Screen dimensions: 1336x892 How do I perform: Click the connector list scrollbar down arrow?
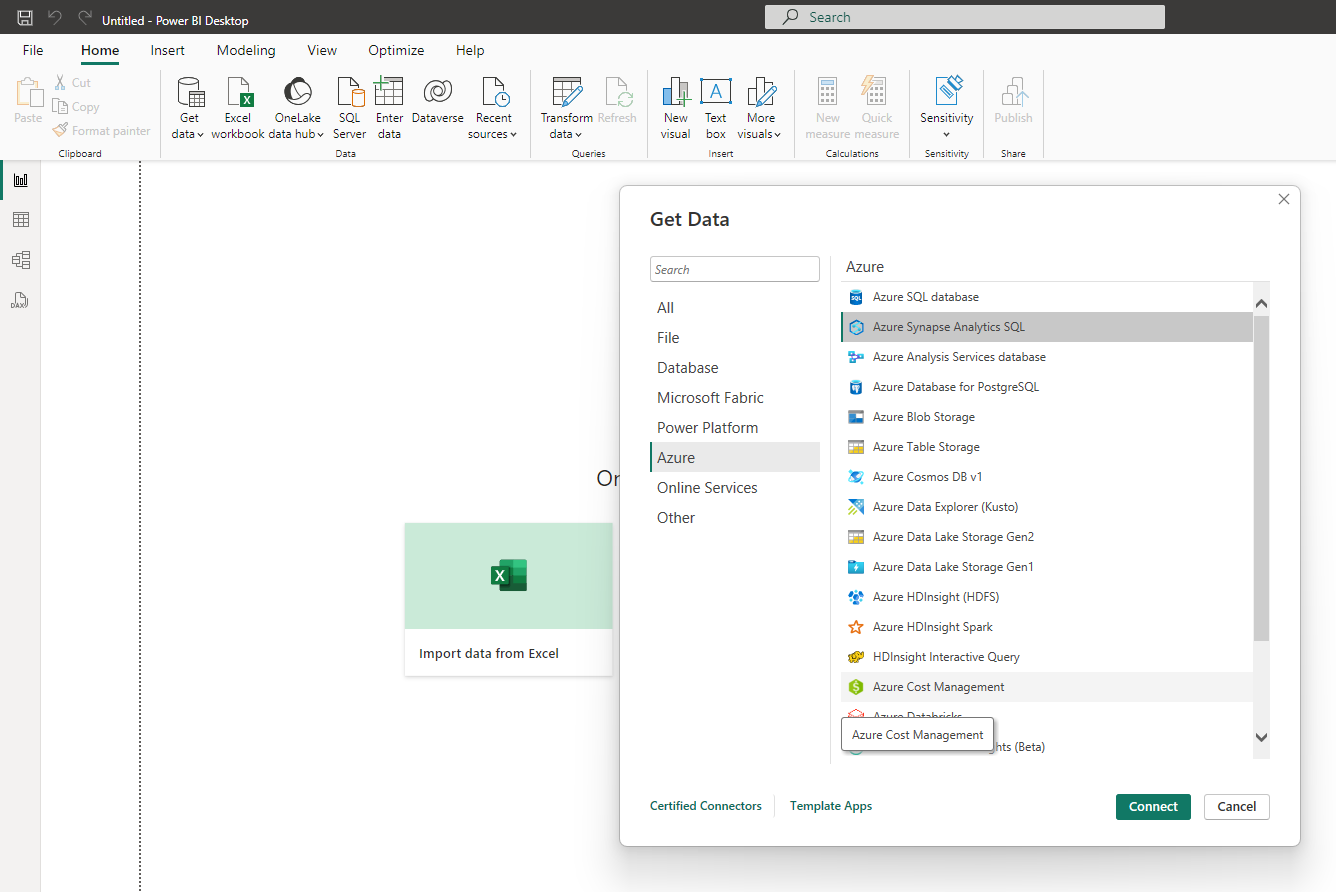(1261, 738)
